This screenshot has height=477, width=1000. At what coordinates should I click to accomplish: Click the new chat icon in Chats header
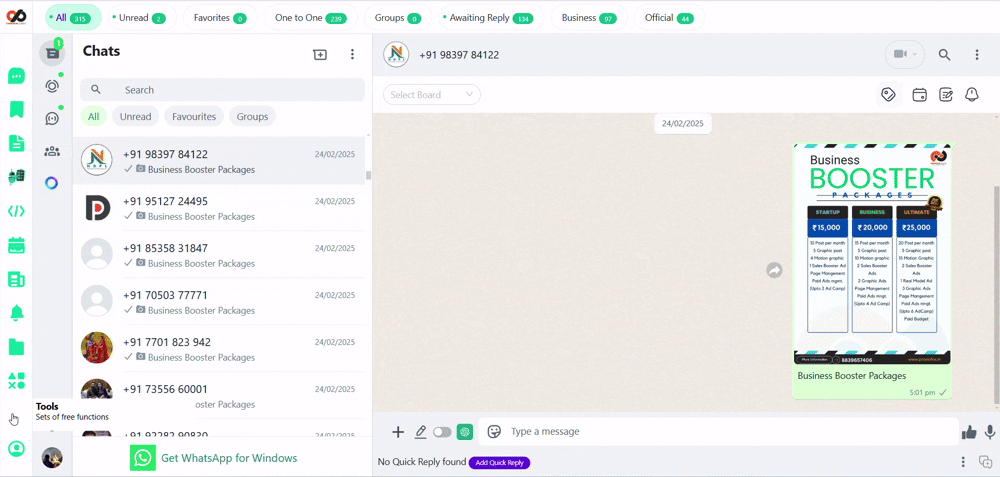(320, 55)
